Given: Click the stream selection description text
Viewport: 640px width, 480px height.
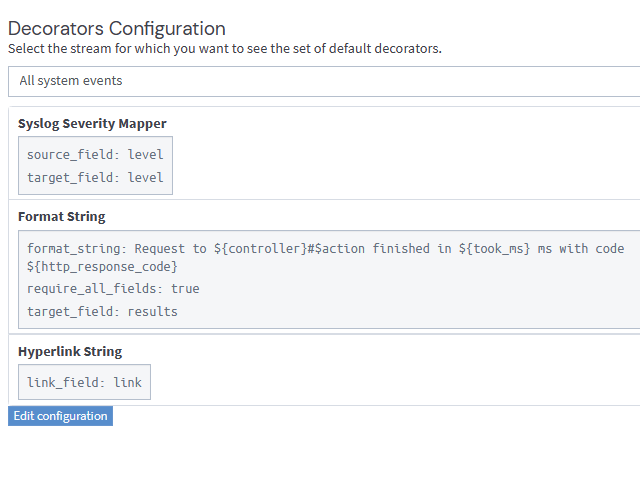Looking at the screenshot, I should pyautogui.click(x=224, y=48).
